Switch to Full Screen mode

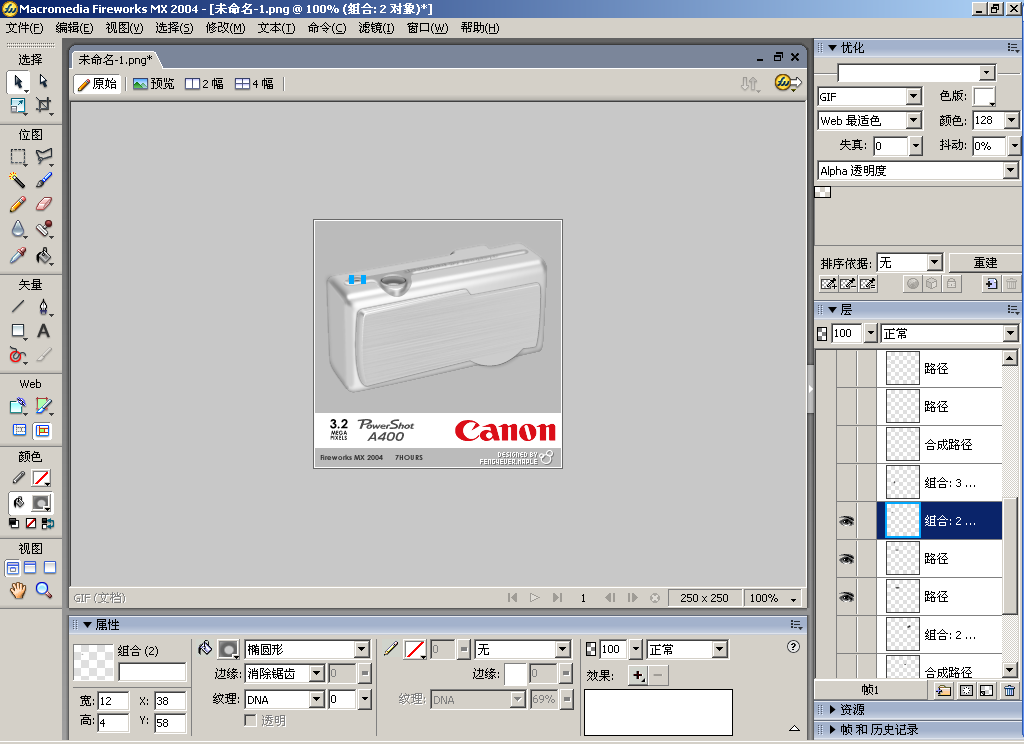click(50, 568)
